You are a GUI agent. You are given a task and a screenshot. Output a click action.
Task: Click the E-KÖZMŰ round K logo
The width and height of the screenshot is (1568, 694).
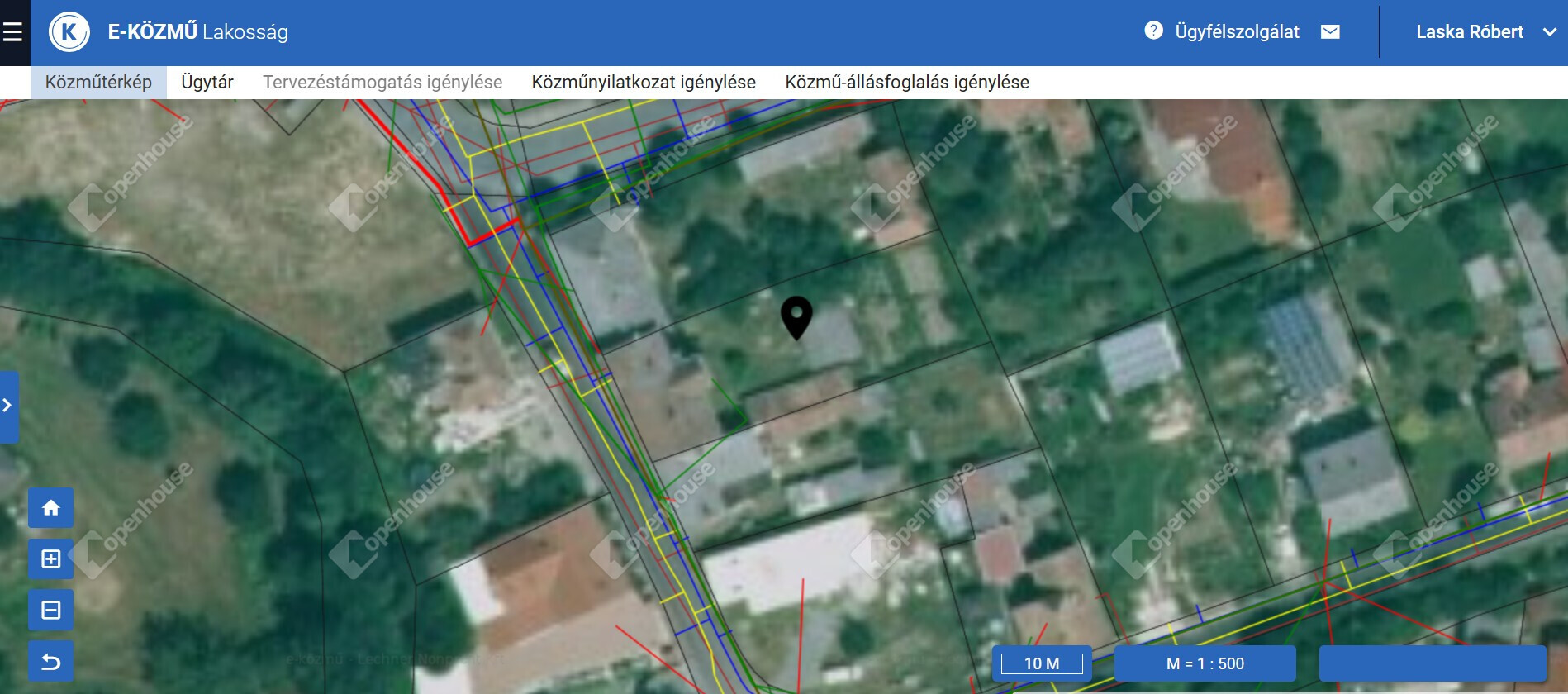pos(69,32)
